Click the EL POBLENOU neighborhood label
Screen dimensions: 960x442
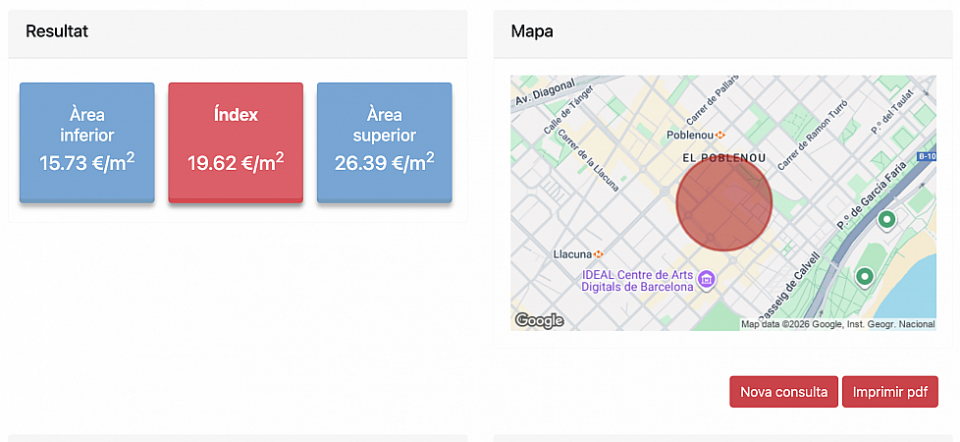point(724,158)
